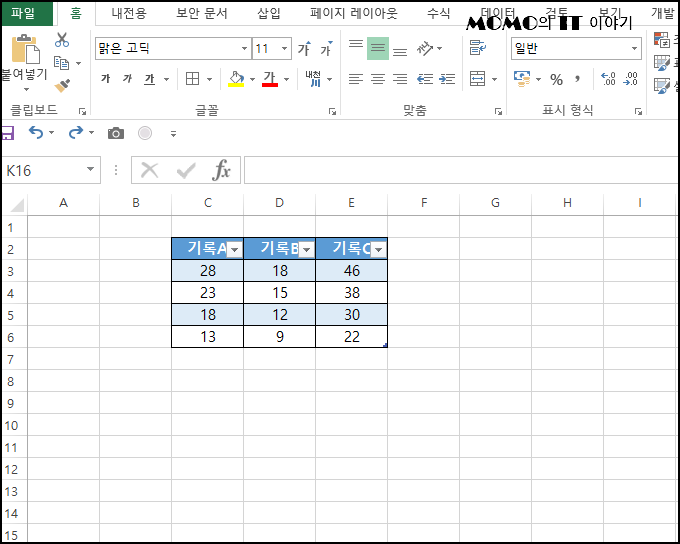Click merge and center icon
The height and width of the screenshot is (544, 680).
click(477, 79)
